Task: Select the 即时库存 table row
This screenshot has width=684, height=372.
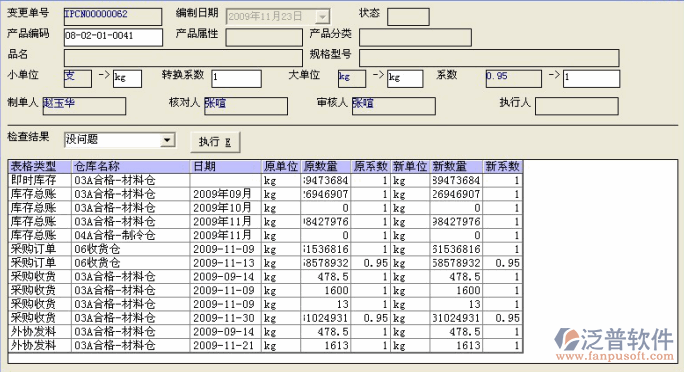Action: (265, 181)
